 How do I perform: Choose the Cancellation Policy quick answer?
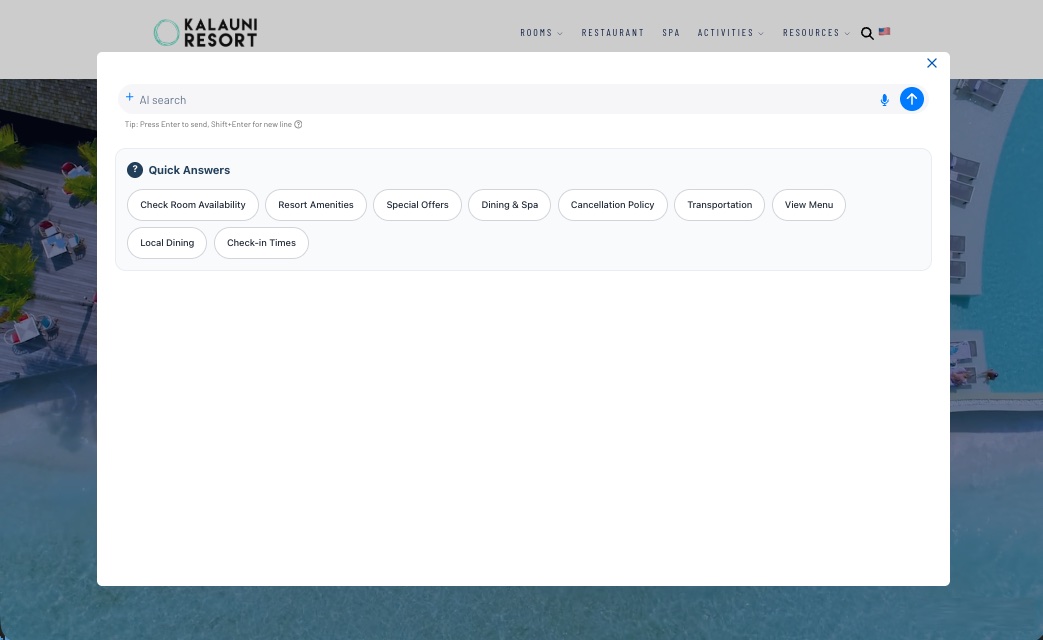612,205
